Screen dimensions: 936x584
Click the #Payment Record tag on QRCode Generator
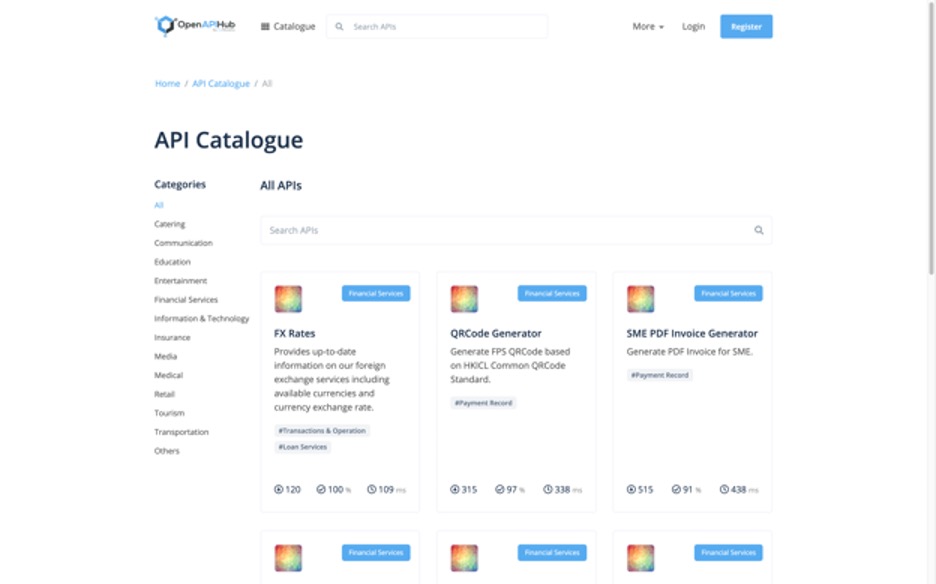click(x=484, y=403)
